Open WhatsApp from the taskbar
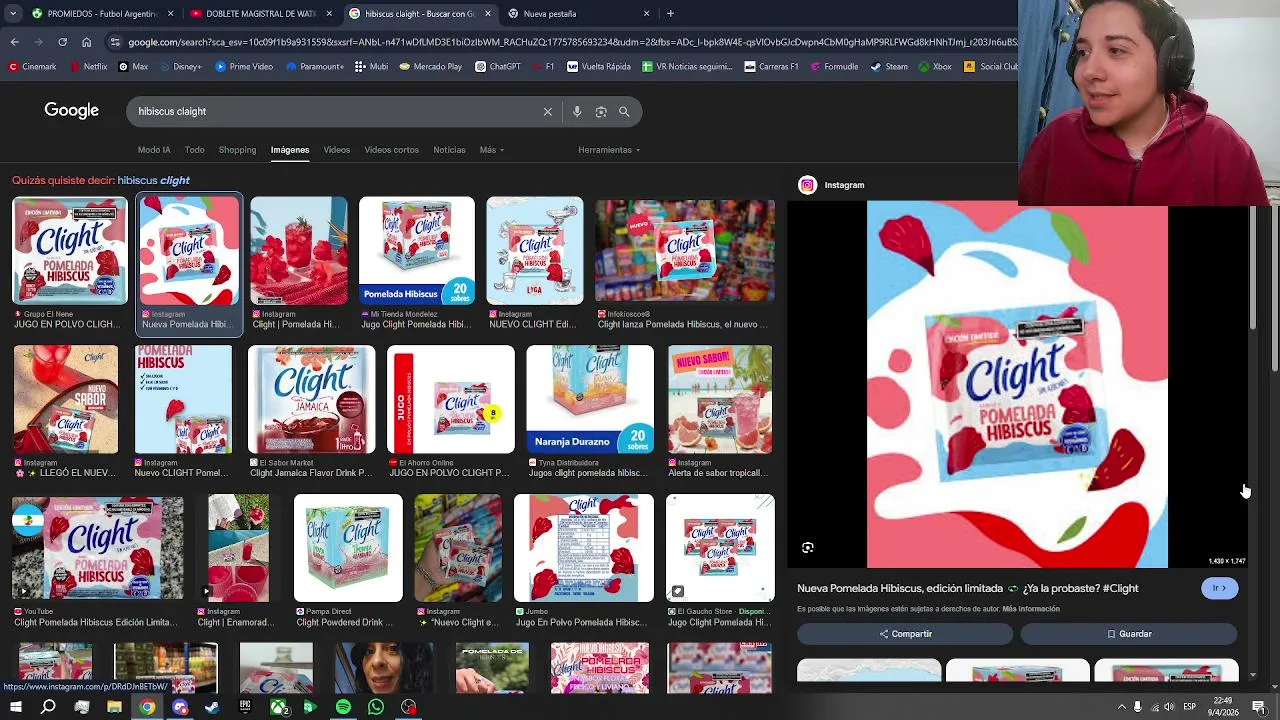The height and width of the screenshot is (720, 1280). pos(376,707)
